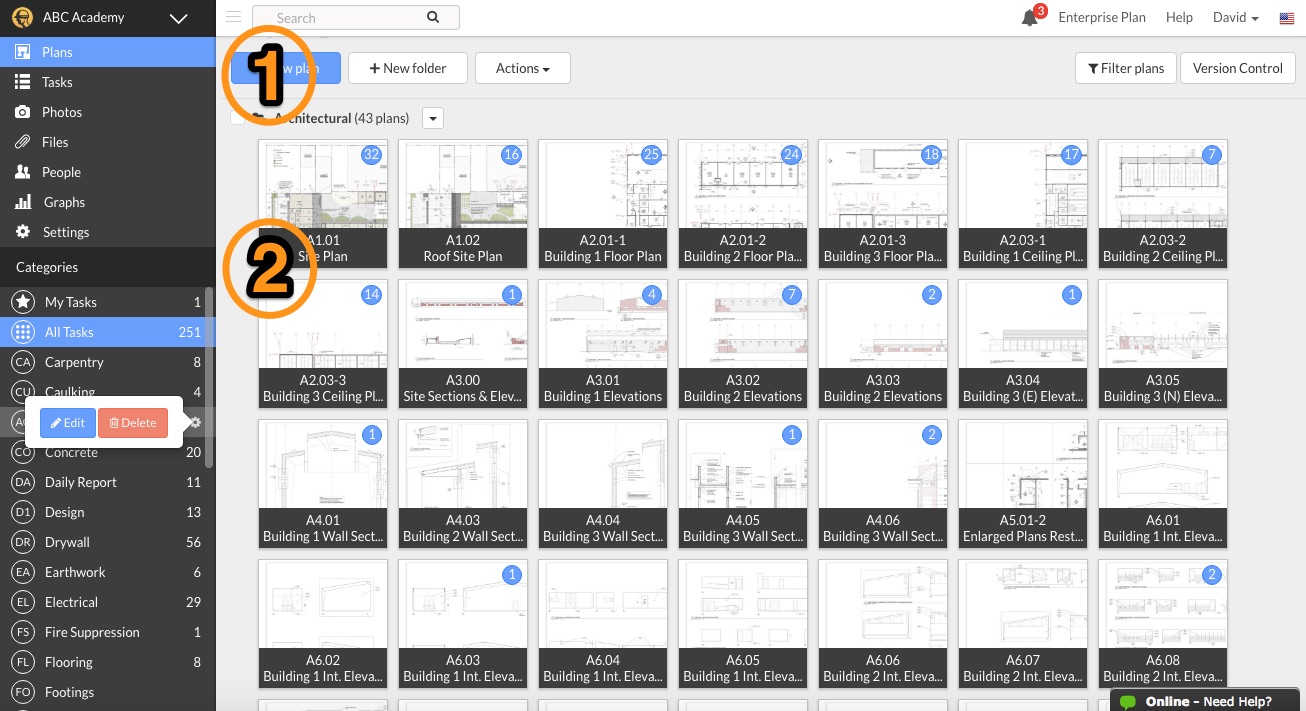Open the A4.01 Building 1 Wall Section thumbnail
1306x711 pixels.
(323, 484)
